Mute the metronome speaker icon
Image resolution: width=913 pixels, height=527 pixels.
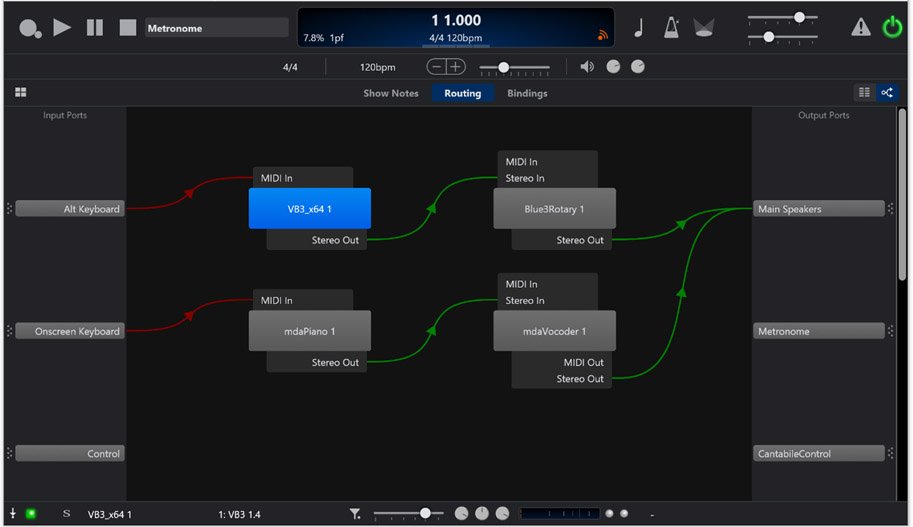point(587,67)
